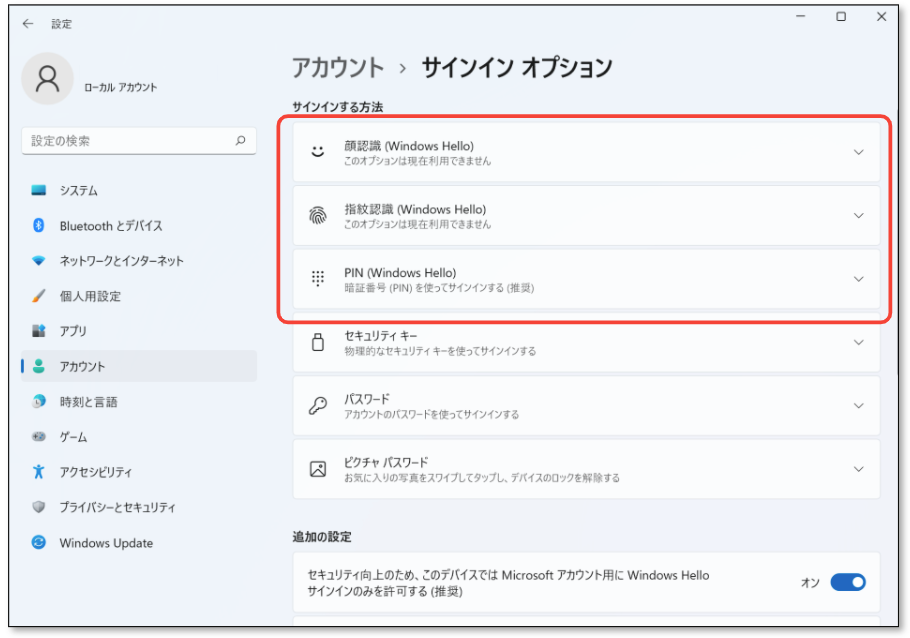Image resolution: width=910 pixels, height=638 pixels.
Task: Focus the 設定の検索 search field
Action: click(x=139, y=141)
